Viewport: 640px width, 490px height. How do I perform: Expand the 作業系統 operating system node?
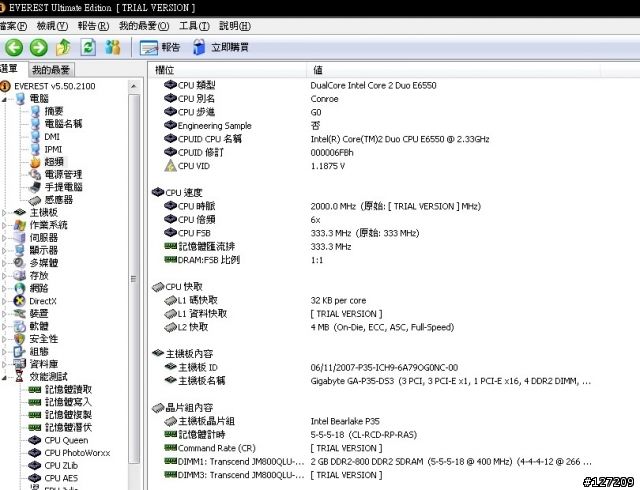click(x=4, y=225)
